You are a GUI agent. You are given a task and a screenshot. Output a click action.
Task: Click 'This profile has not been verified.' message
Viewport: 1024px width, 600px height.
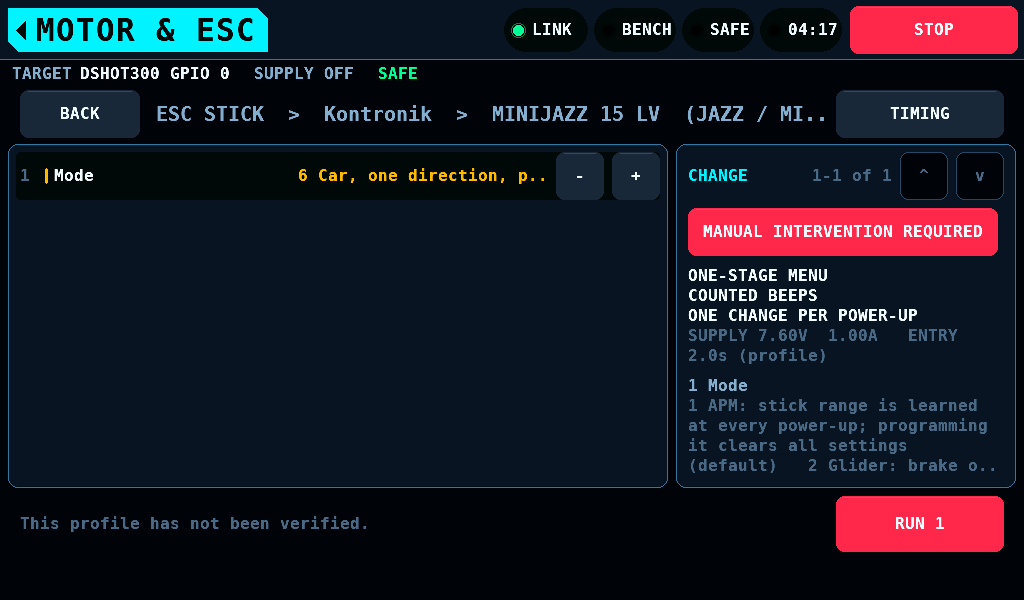pyautogui.click(x=194, y=524)
